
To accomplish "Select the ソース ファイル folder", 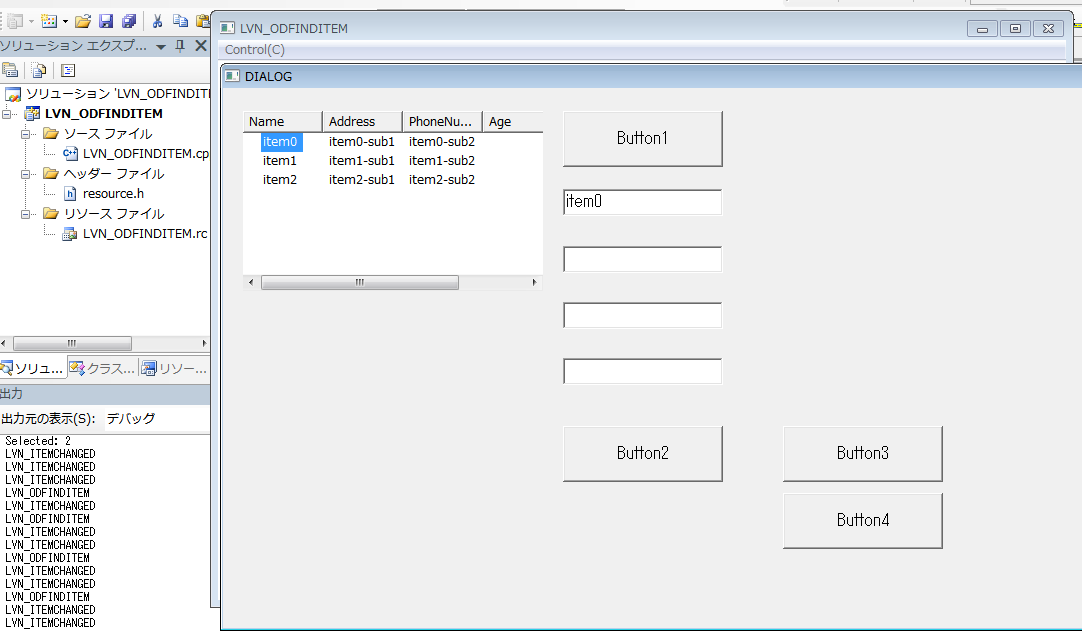I will [x=108, y=134].
